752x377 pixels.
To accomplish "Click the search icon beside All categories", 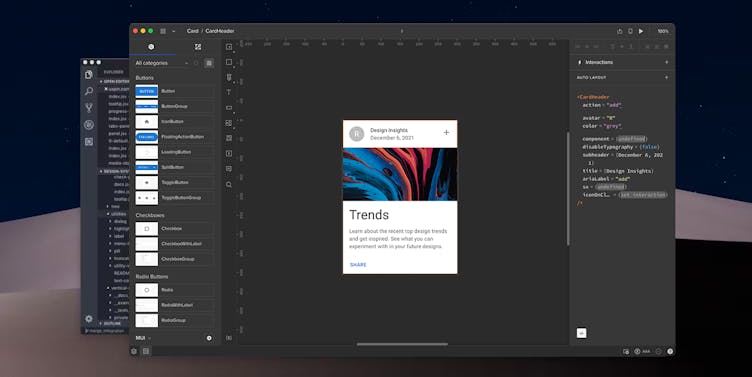I will 196,63.
